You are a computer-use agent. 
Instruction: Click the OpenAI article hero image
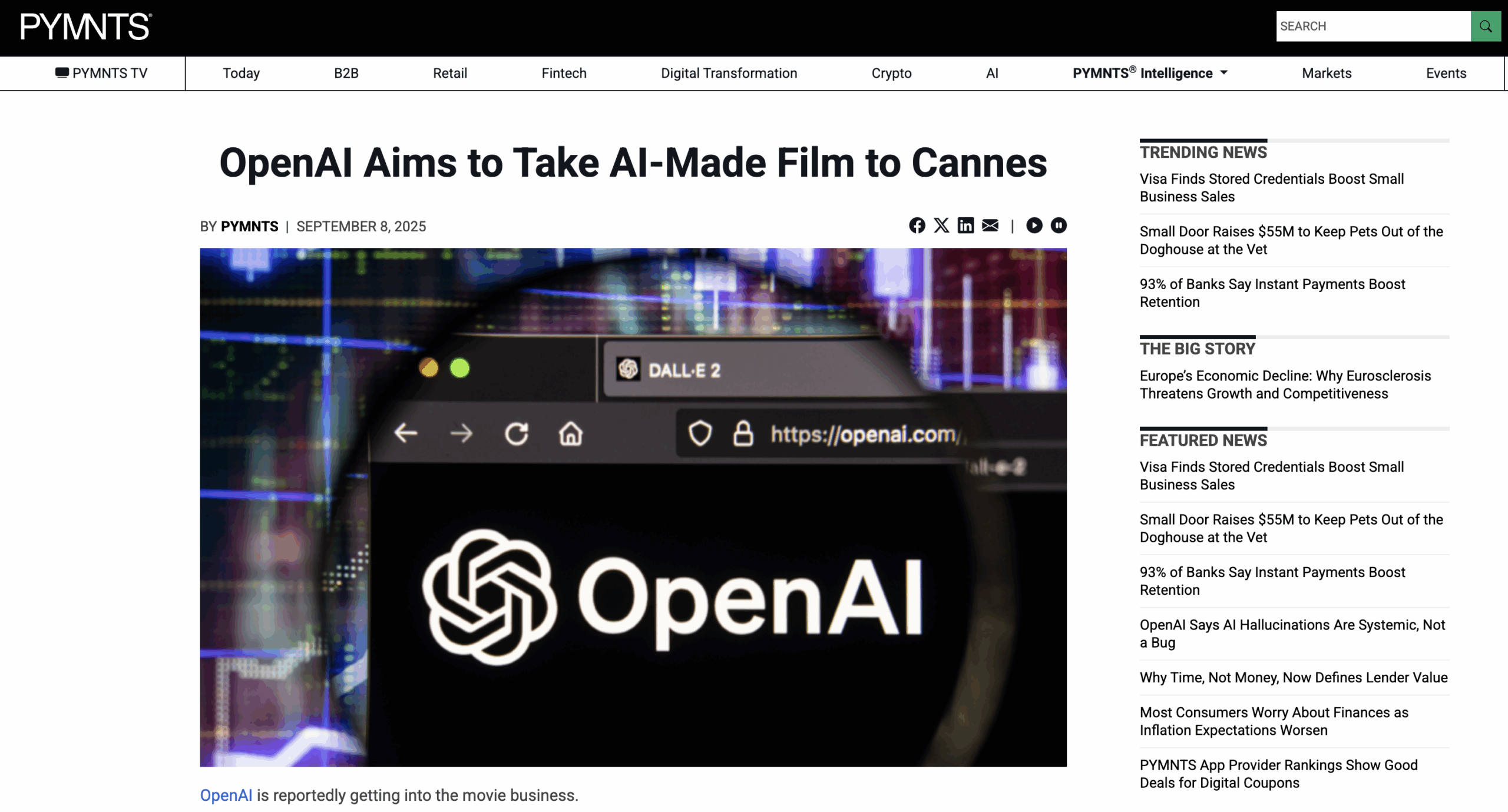pyautogui.click(x=633, y=507)
